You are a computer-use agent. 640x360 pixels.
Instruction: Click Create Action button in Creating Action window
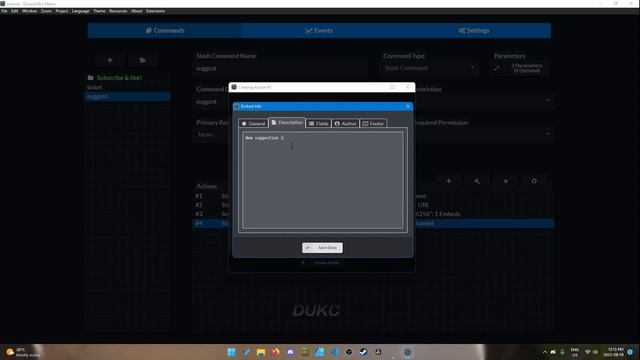click(322, 263)
